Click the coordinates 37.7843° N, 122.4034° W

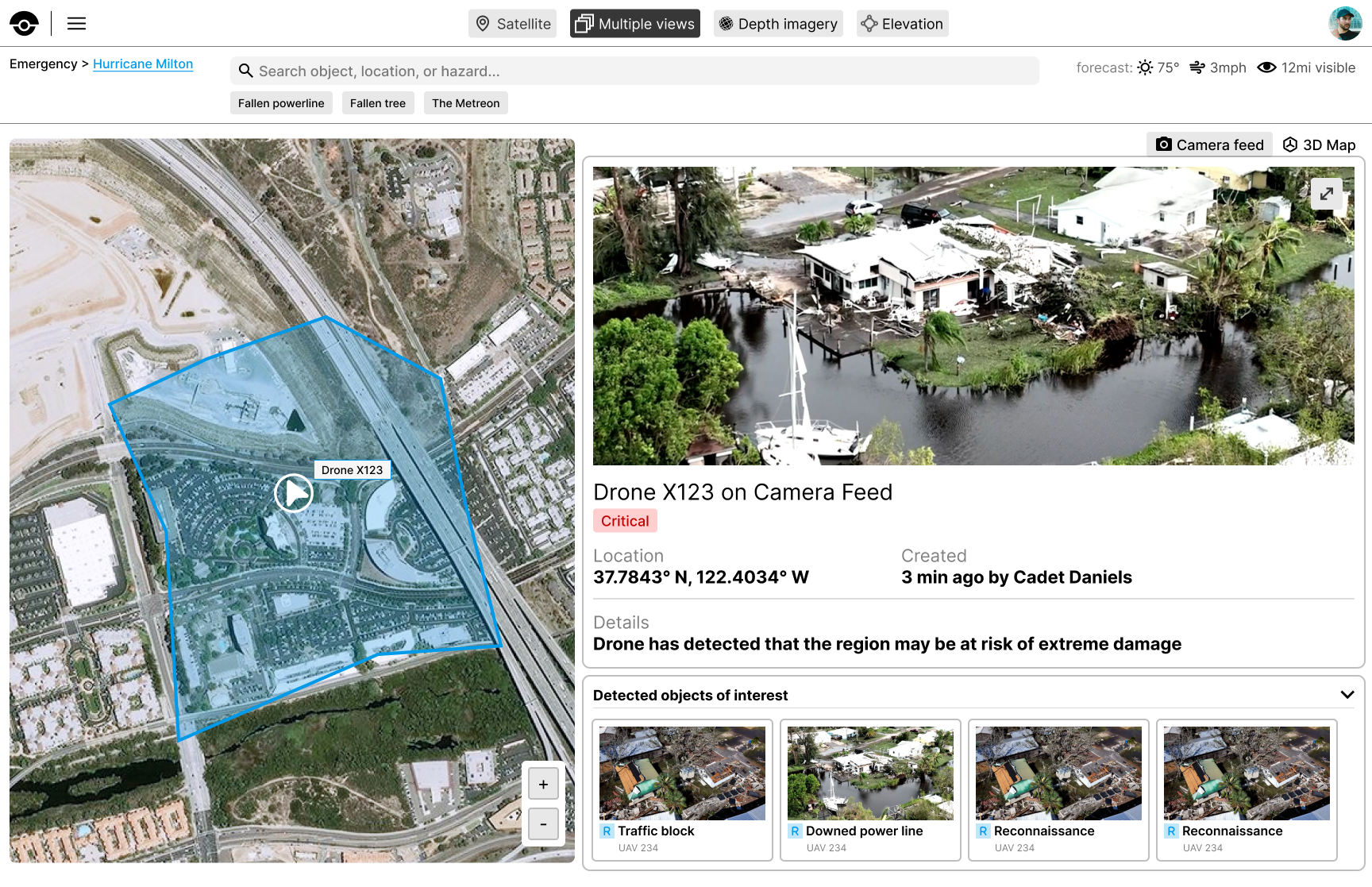701,577
